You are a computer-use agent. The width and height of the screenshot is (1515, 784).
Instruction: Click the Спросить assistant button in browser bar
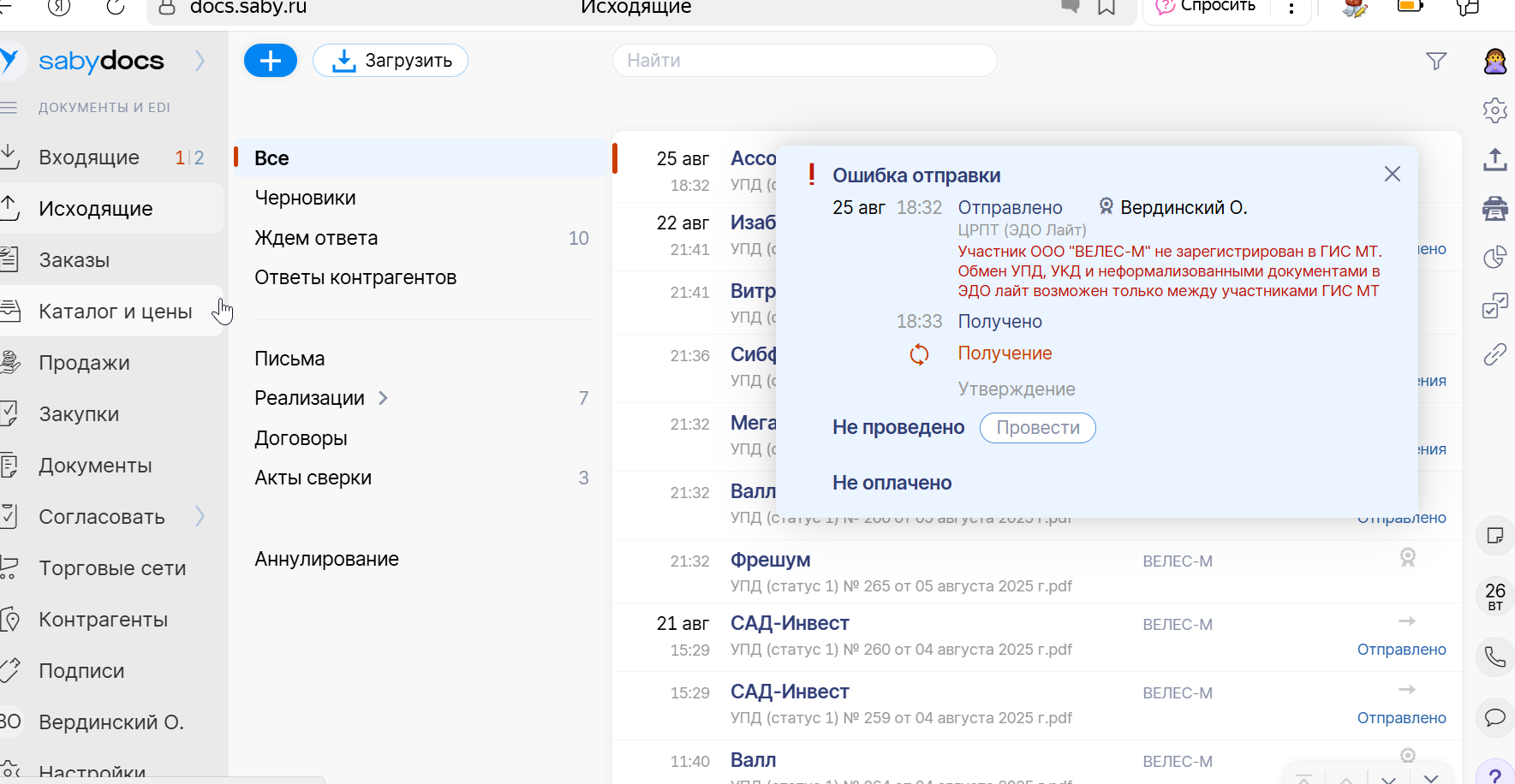pyautogui.click(x=1208, y=7)
